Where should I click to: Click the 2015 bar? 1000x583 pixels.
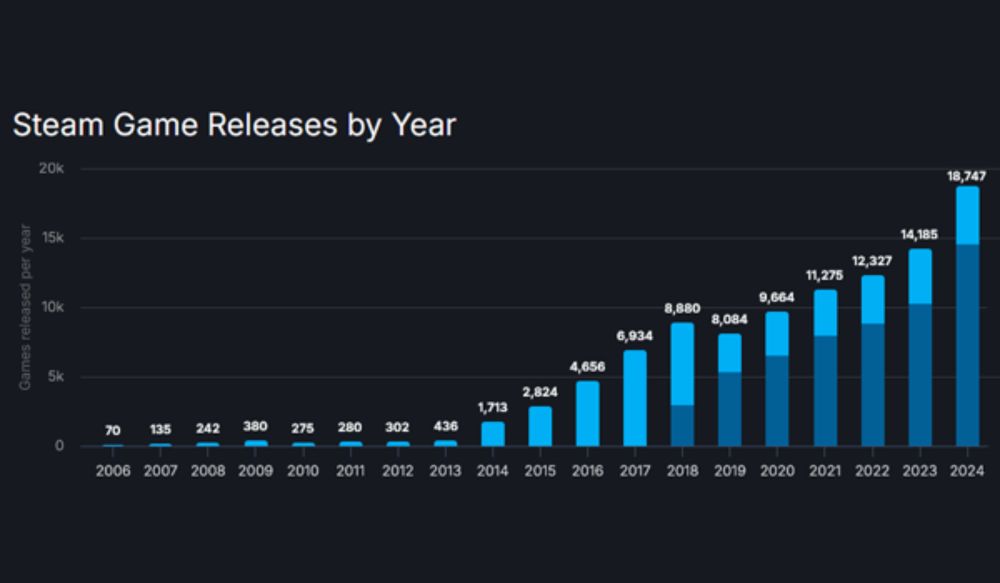point(540,426)
